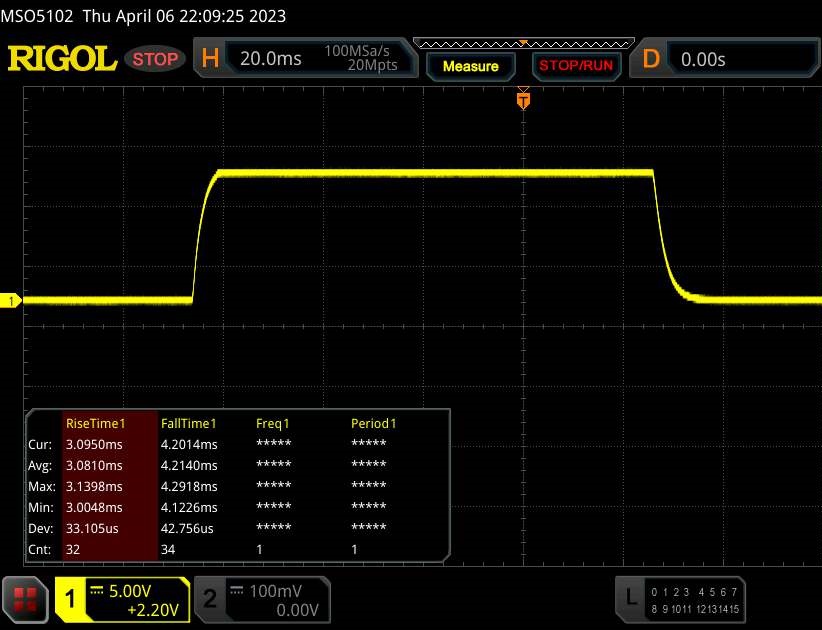Image resolution: width=822 pixels, height=630 pixels.
Task: Click the RiseTime1 count value 32
Action: point(73,549)
